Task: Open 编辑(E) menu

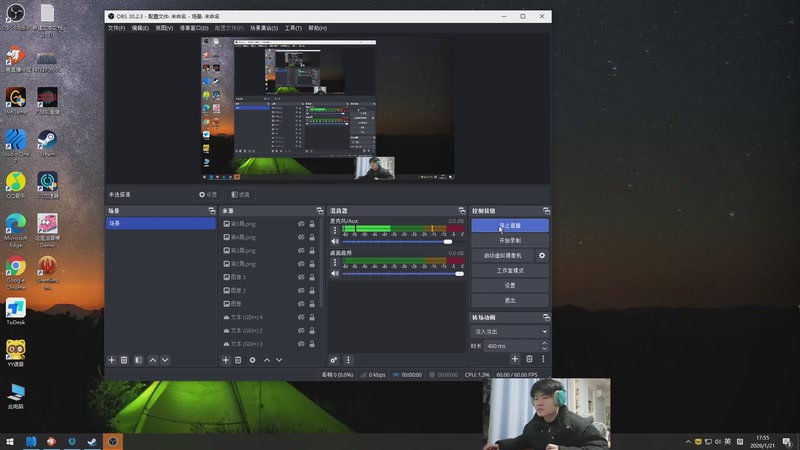Action: coord(140,28)
